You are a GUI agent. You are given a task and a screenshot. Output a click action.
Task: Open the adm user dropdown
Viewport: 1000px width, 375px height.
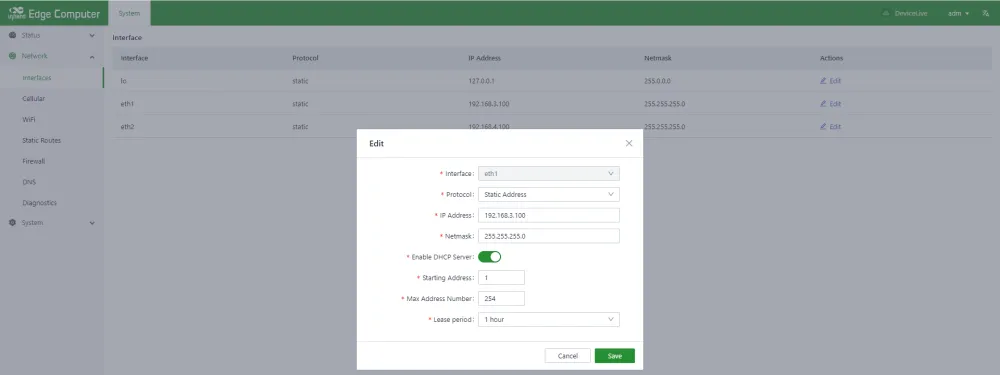click(959, 13)
